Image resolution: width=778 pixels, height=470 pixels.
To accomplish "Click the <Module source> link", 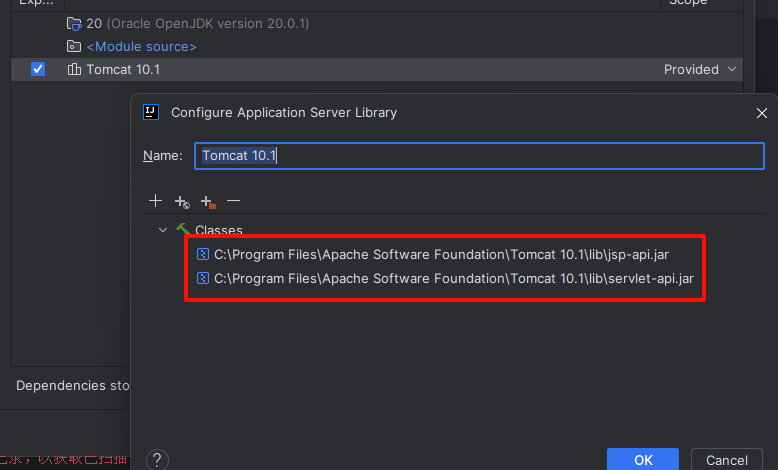I will pos(141,47).
